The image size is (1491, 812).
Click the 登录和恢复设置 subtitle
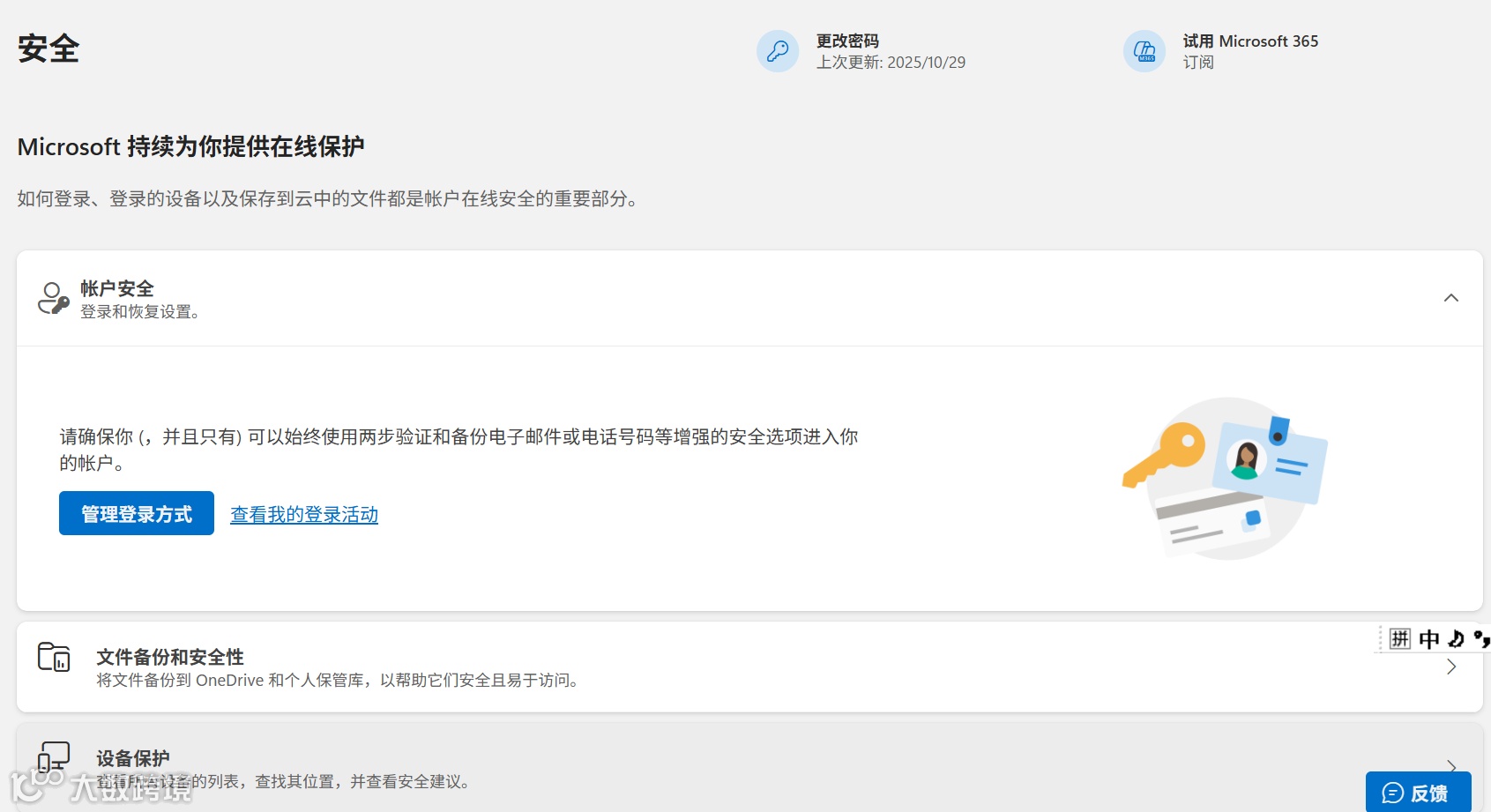tap(139, 312)
